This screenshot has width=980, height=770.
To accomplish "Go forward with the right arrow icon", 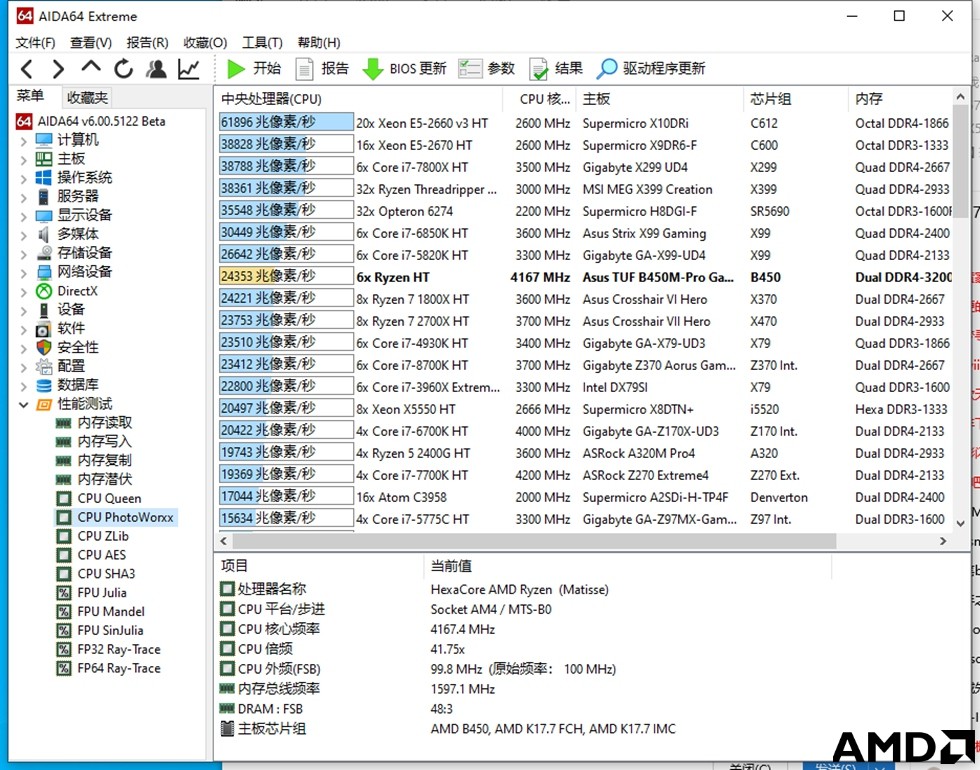I will pyautogui.click(x=58, y=69).
